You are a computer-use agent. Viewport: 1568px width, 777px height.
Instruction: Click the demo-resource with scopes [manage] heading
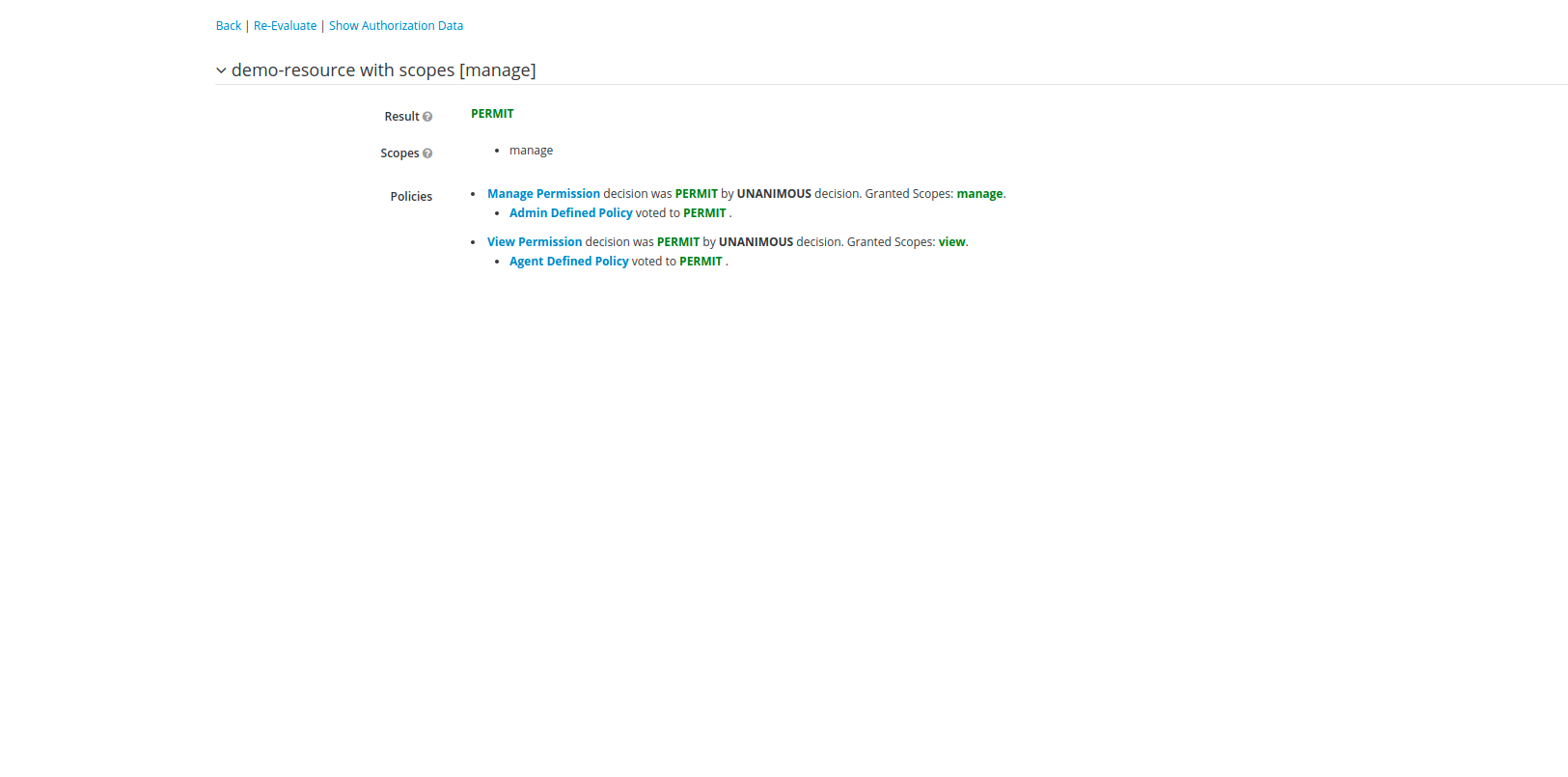tap(383, 70)
